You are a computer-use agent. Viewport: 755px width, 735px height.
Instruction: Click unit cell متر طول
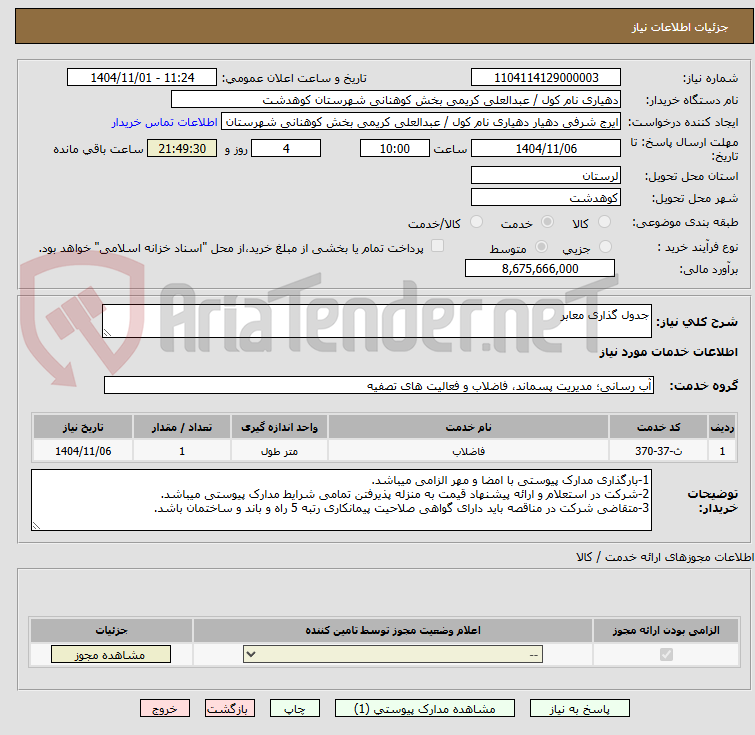(279, 451)
